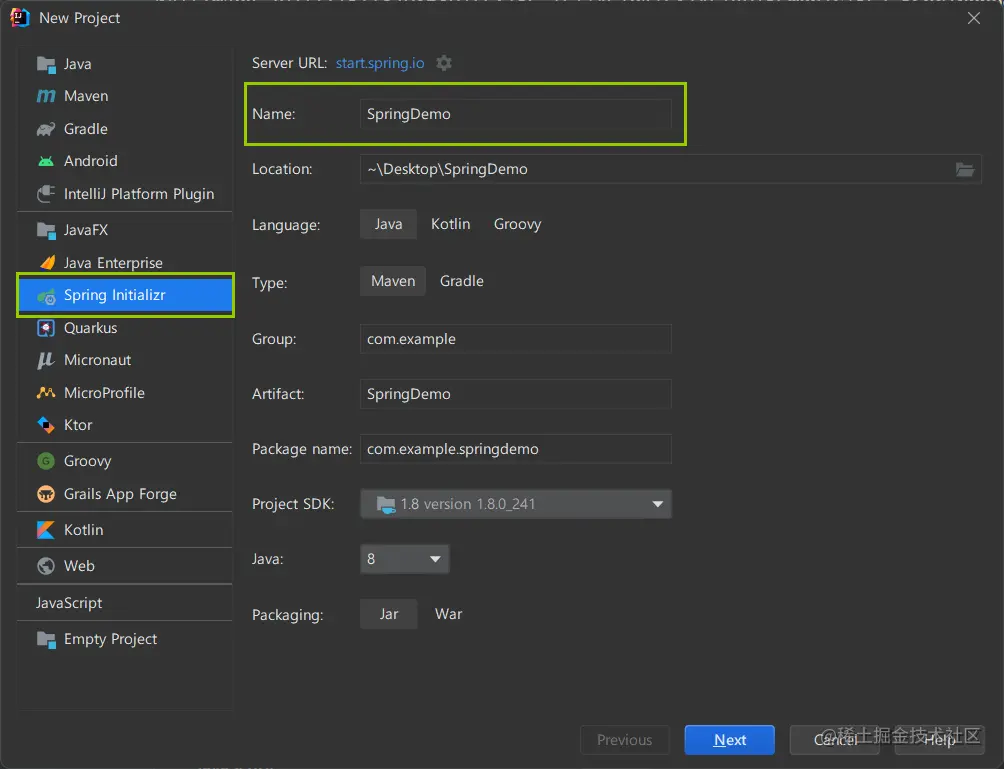Open the start.spring.io link
Image resolution: width=1004 pixels, height=769 pixels.
tap(380, 63)
